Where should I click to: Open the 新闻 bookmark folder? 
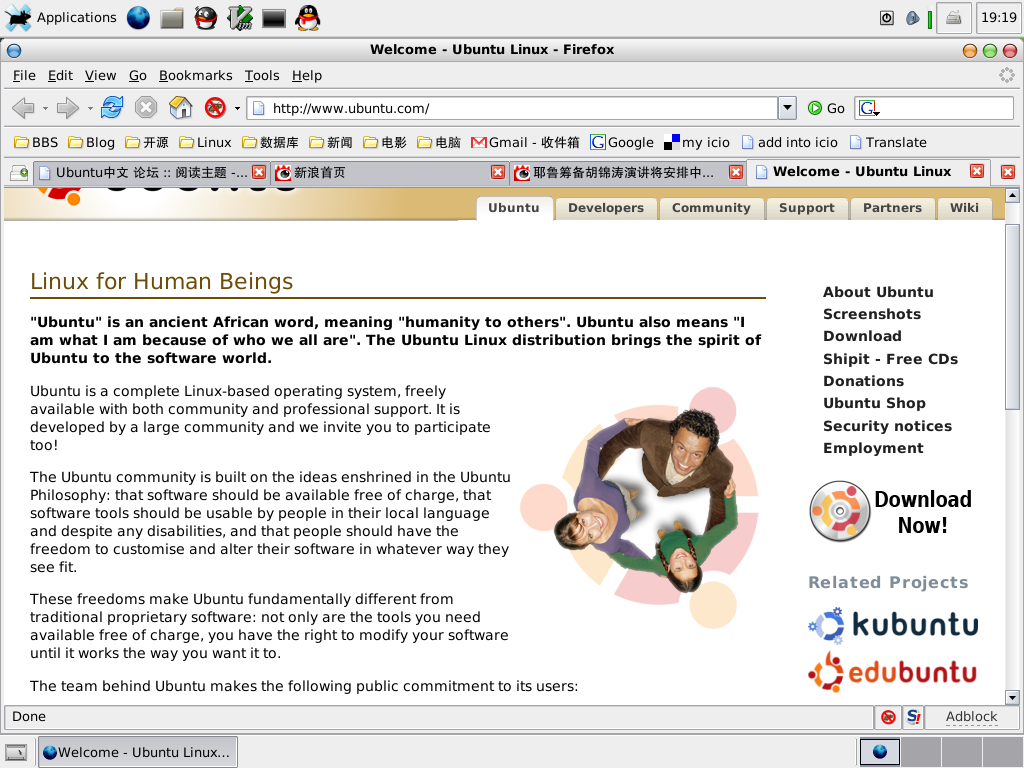(331, 142)
